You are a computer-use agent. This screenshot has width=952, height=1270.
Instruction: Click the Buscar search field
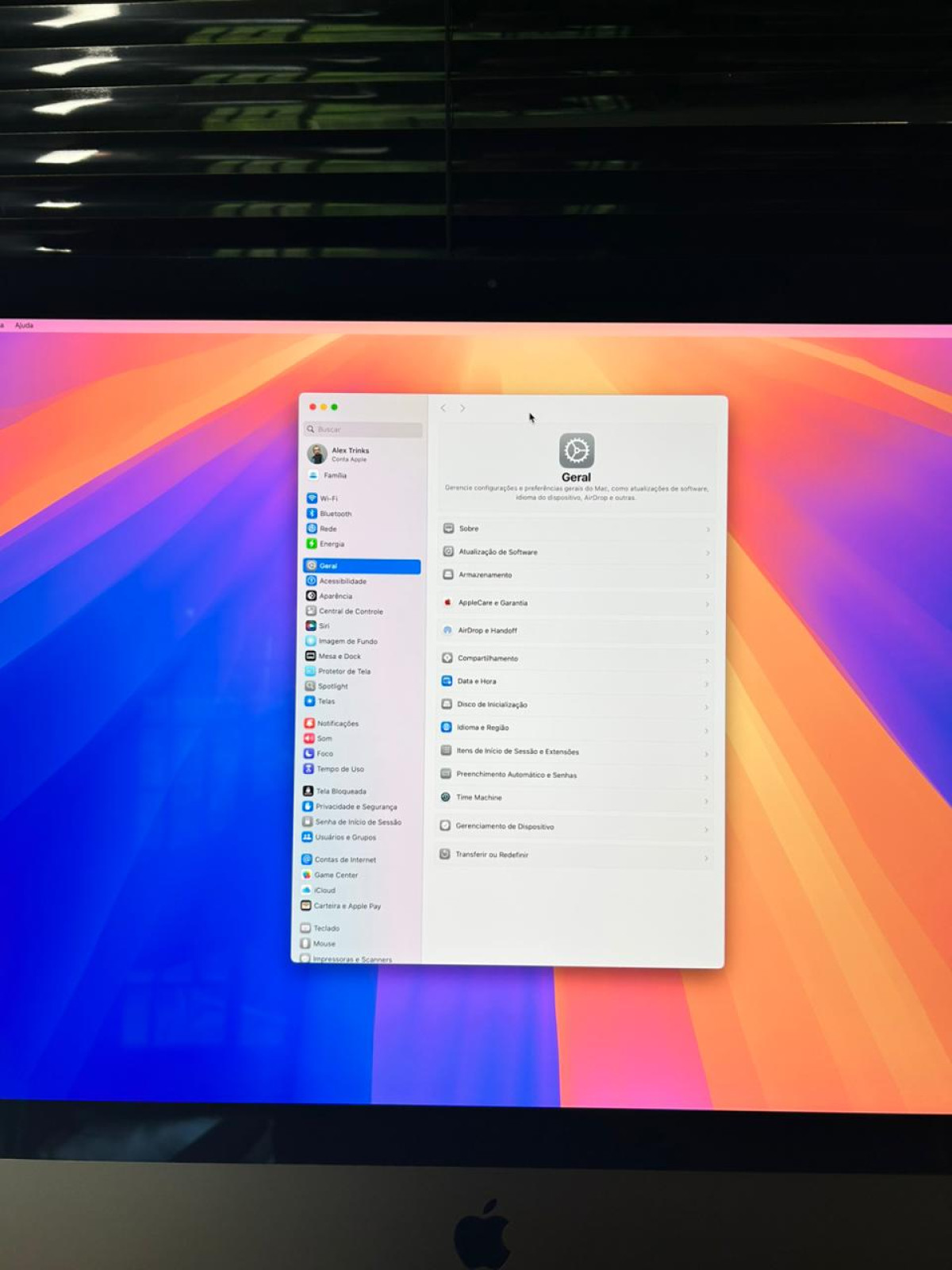[x=365, y=429]
